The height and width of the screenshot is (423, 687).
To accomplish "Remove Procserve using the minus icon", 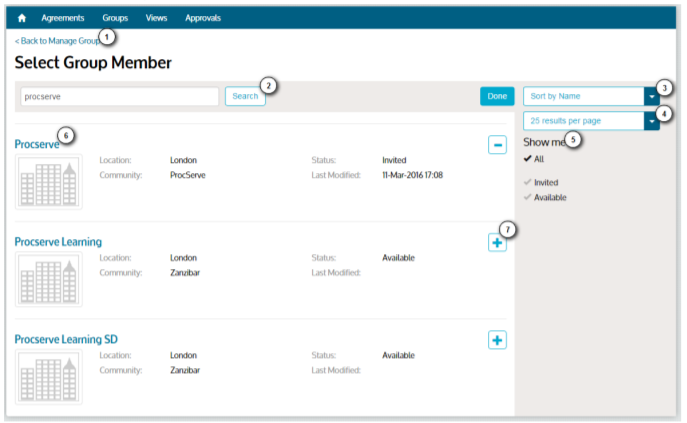I will click(497, 145).
